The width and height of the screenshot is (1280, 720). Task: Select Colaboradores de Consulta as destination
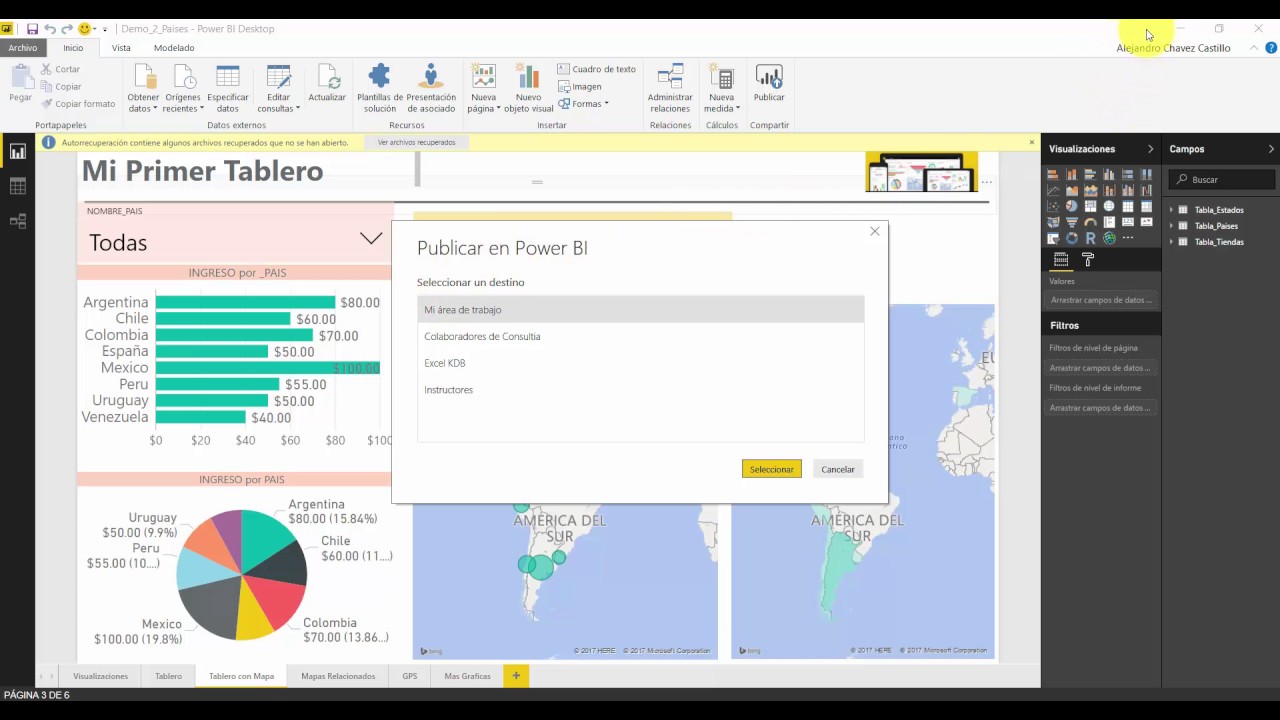640,336
